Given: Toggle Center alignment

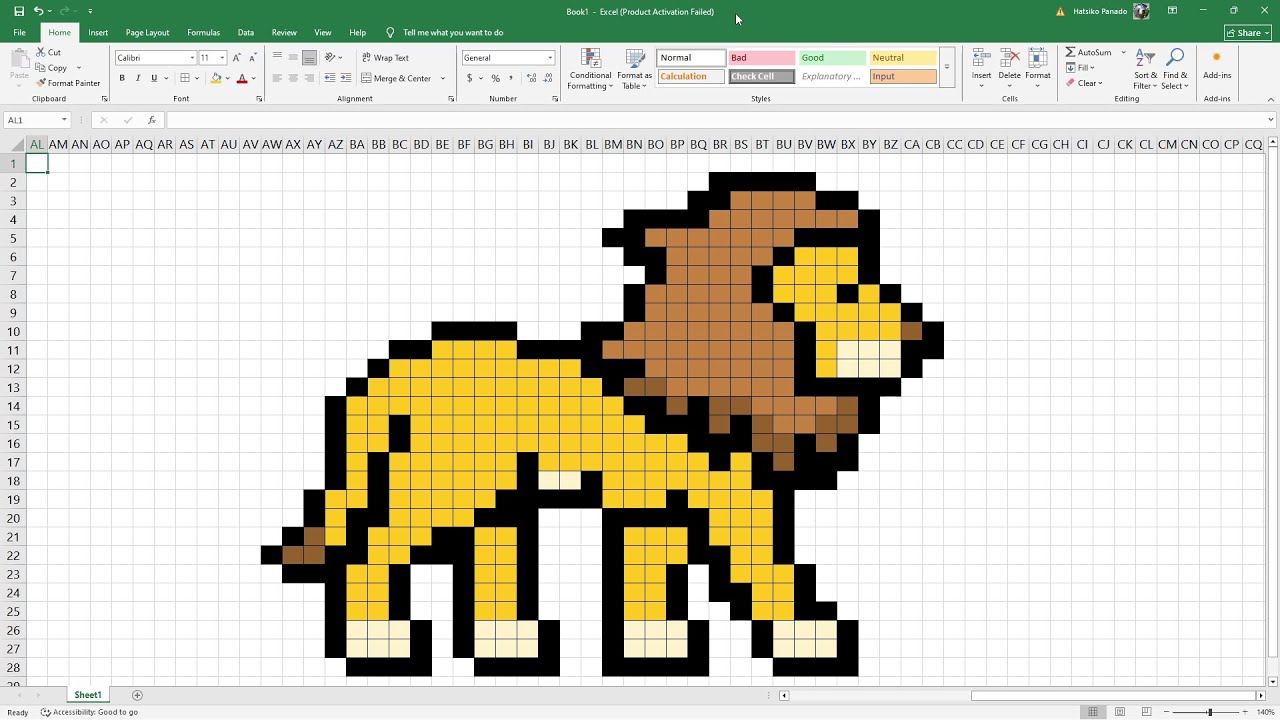Looking at the screenshot, I should [294, 78].
